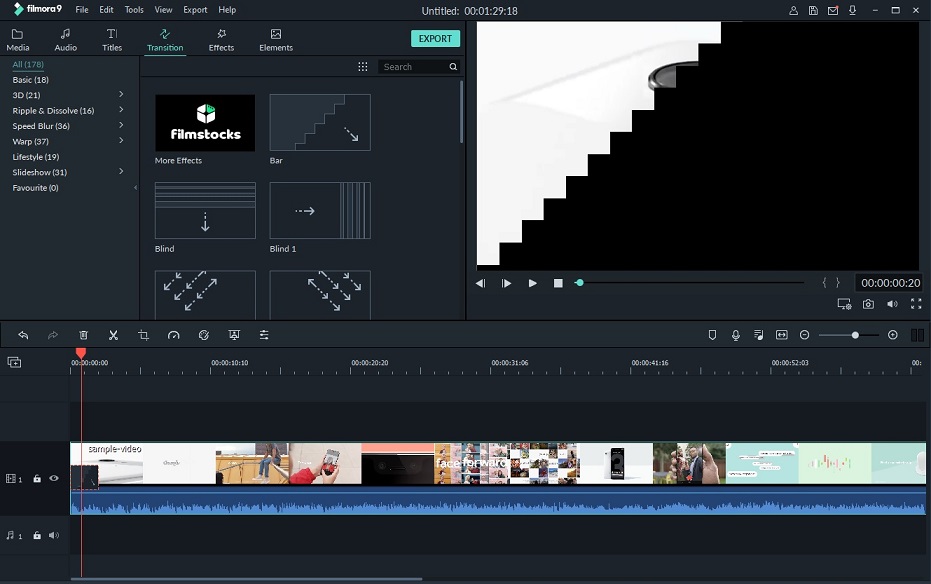Screen dimensions: 931x584
Task: Click the transitions panel scrollbar
Action: pos(461,113)
